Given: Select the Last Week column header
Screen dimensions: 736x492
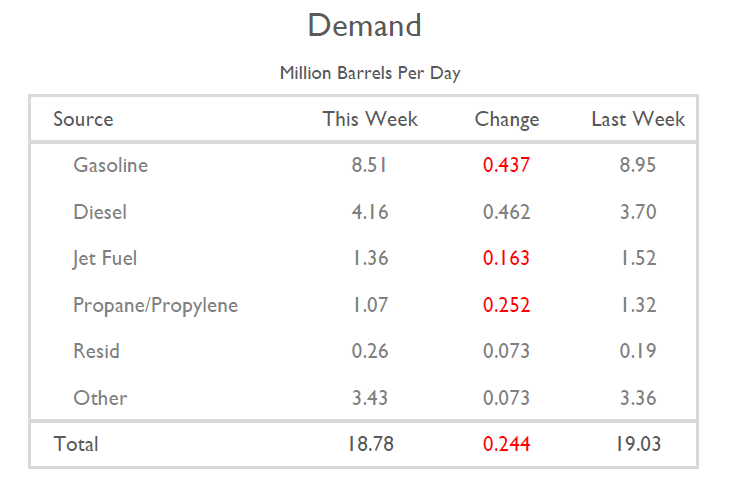Looking at the screenshot, I should pyautogui.click(x=638, y=120).
